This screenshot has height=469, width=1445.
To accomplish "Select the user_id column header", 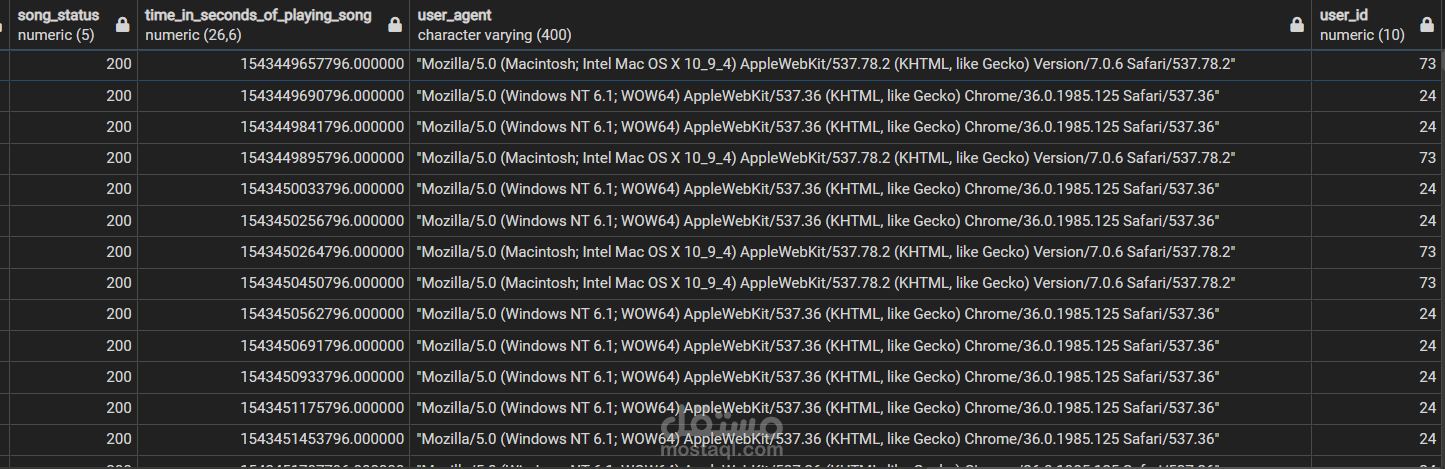I will [1362, 25].
